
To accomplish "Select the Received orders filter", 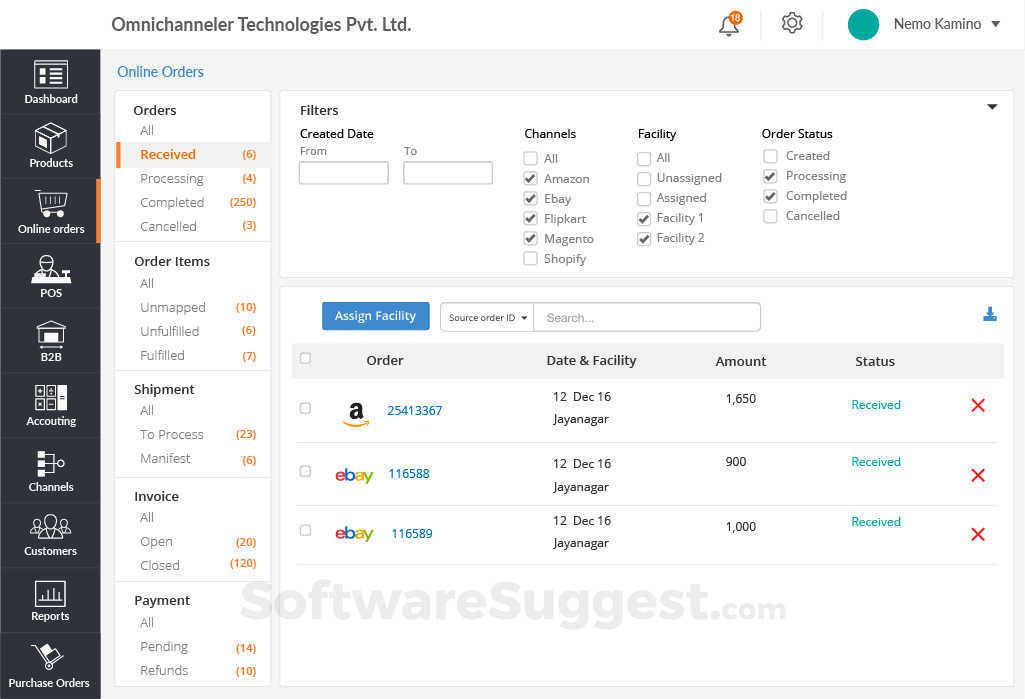I will point(167,154).
